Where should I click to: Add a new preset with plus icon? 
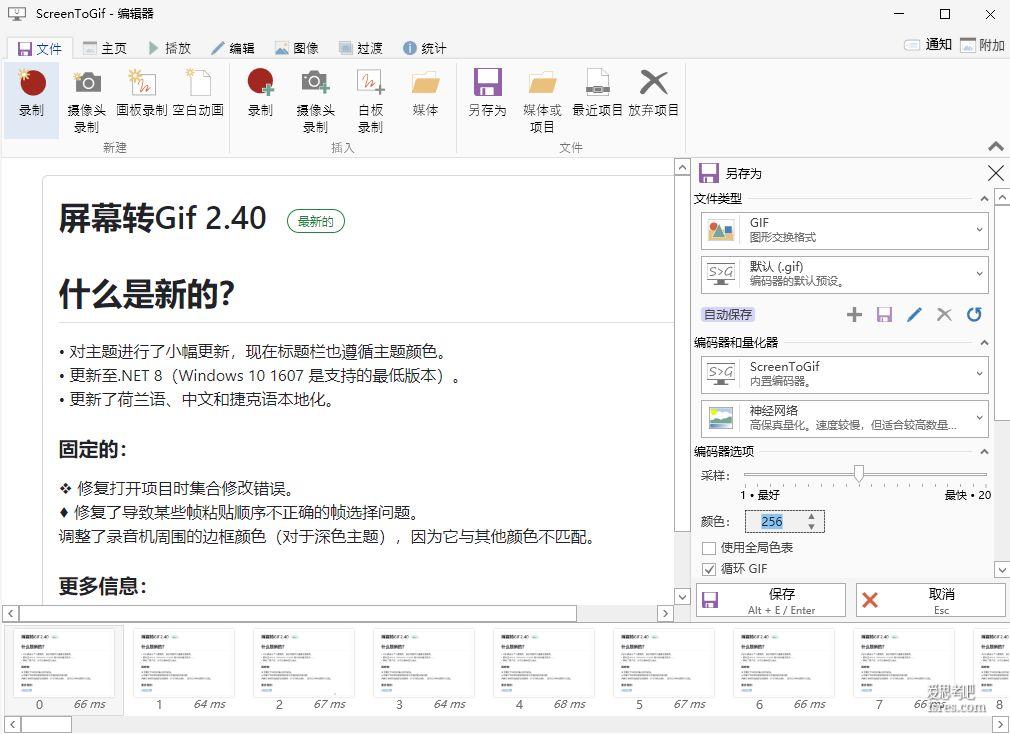coord(854,314)
